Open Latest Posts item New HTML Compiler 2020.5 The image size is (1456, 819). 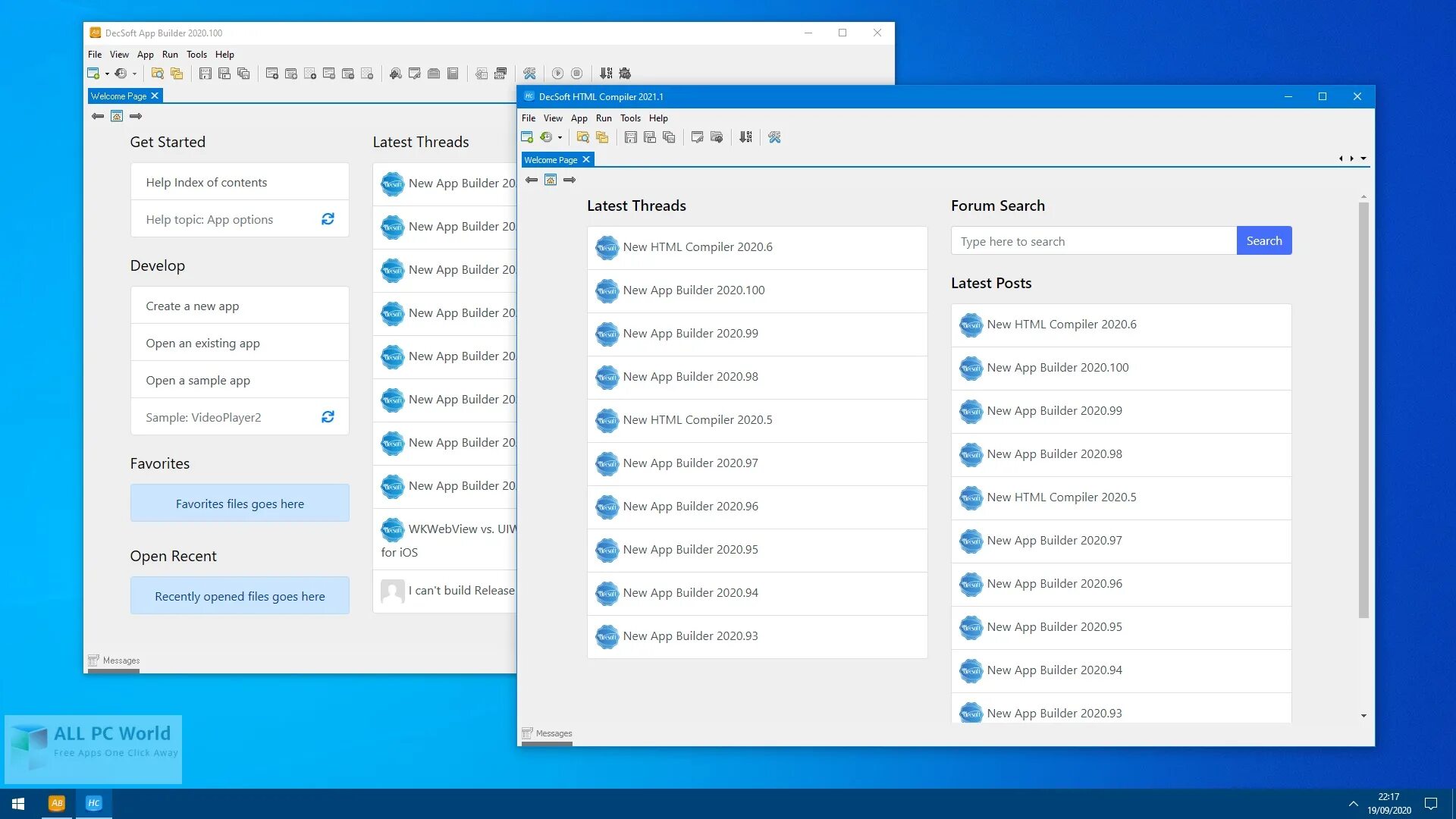[x=1121, y=497]
